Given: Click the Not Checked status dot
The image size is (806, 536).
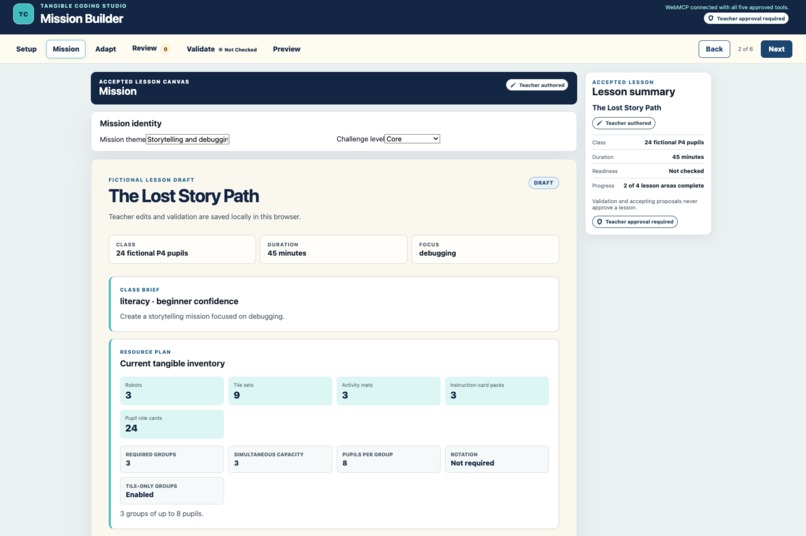Looking at the screenshot, I should pyautogui.click(x=221, y=50).
